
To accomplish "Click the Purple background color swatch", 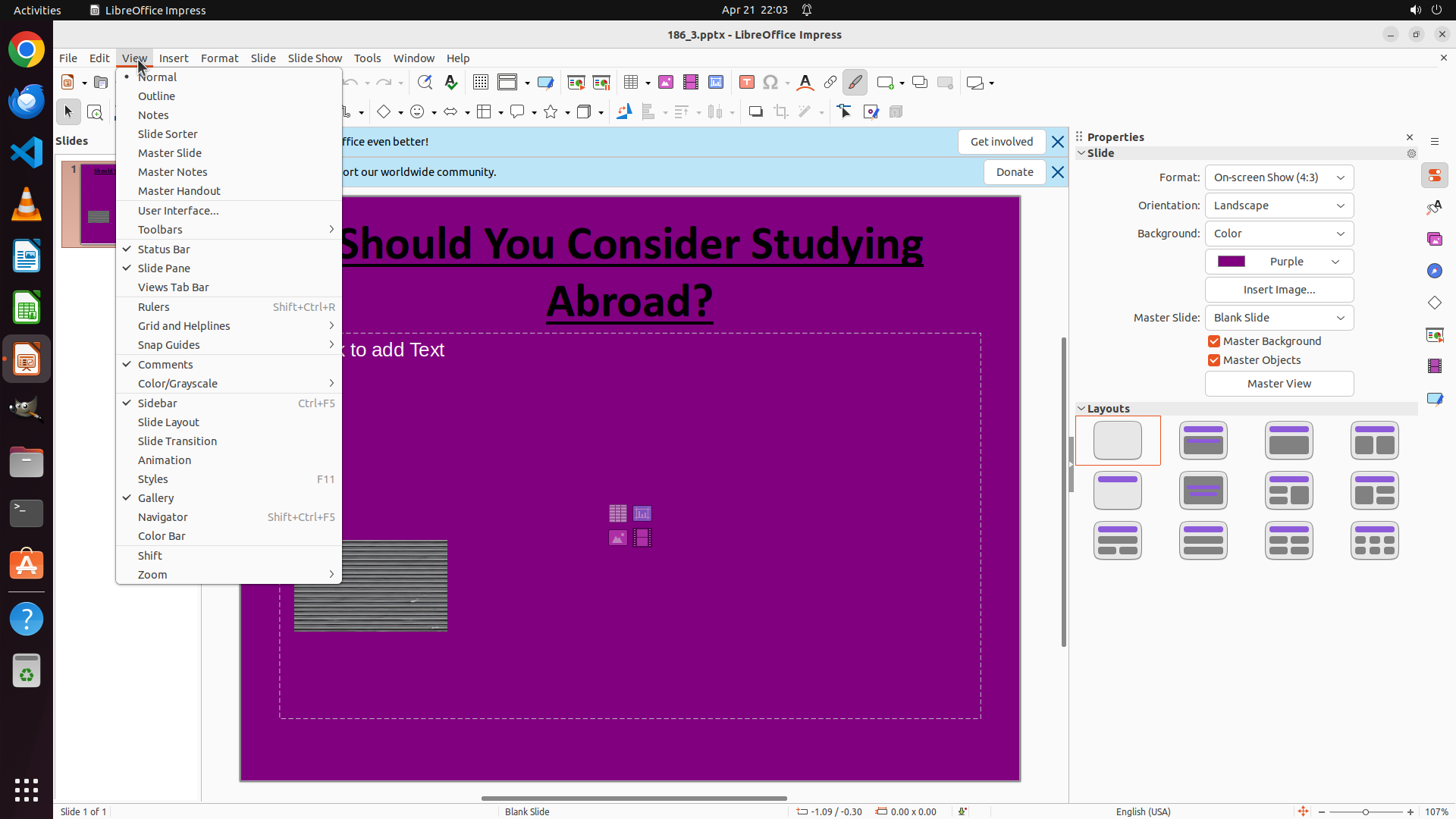I will coord(1232,262).
